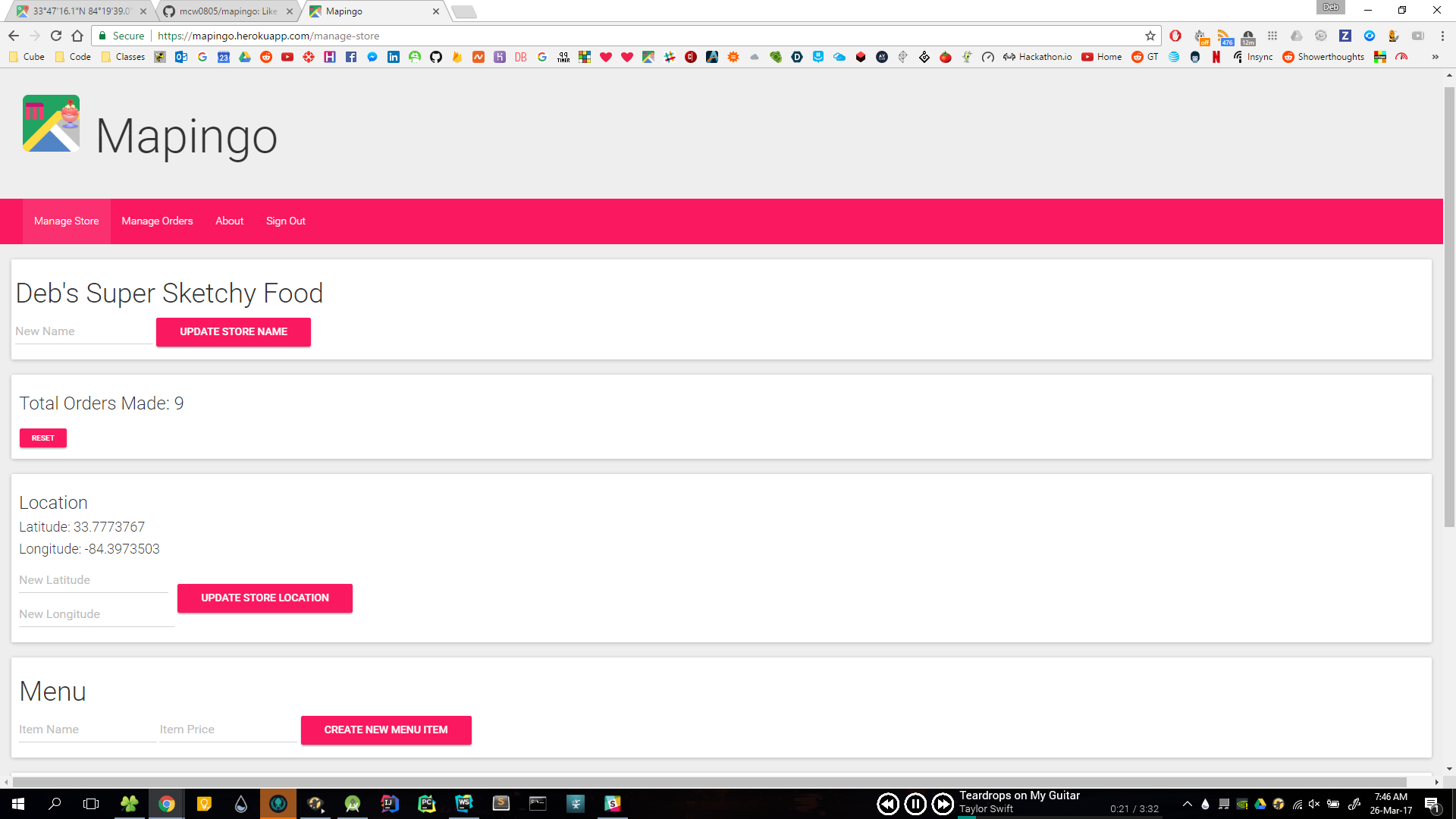Screen dimensions: 1456x819
Task: Expand the hidden bookmarks overflow chevron
Action: 1435,57
